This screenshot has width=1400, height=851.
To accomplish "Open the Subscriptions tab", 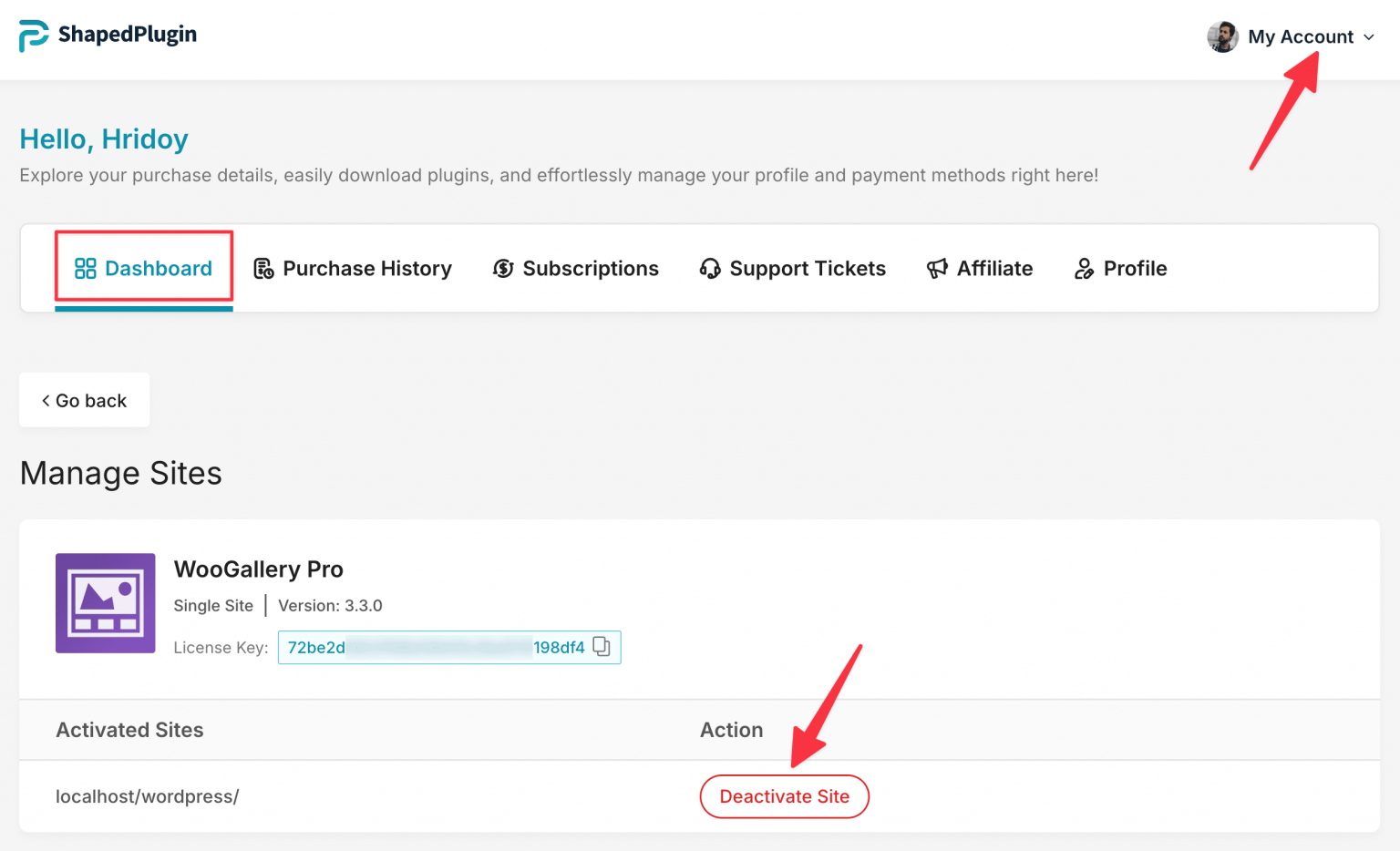I will [x=591, y=268].
